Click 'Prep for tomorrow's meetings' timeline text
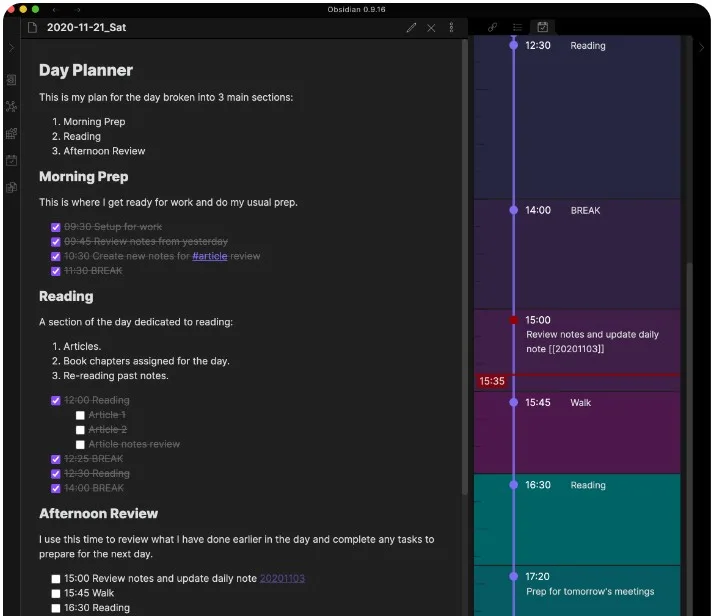This screenshot has width=714, height=616. [x=590, y=591]
